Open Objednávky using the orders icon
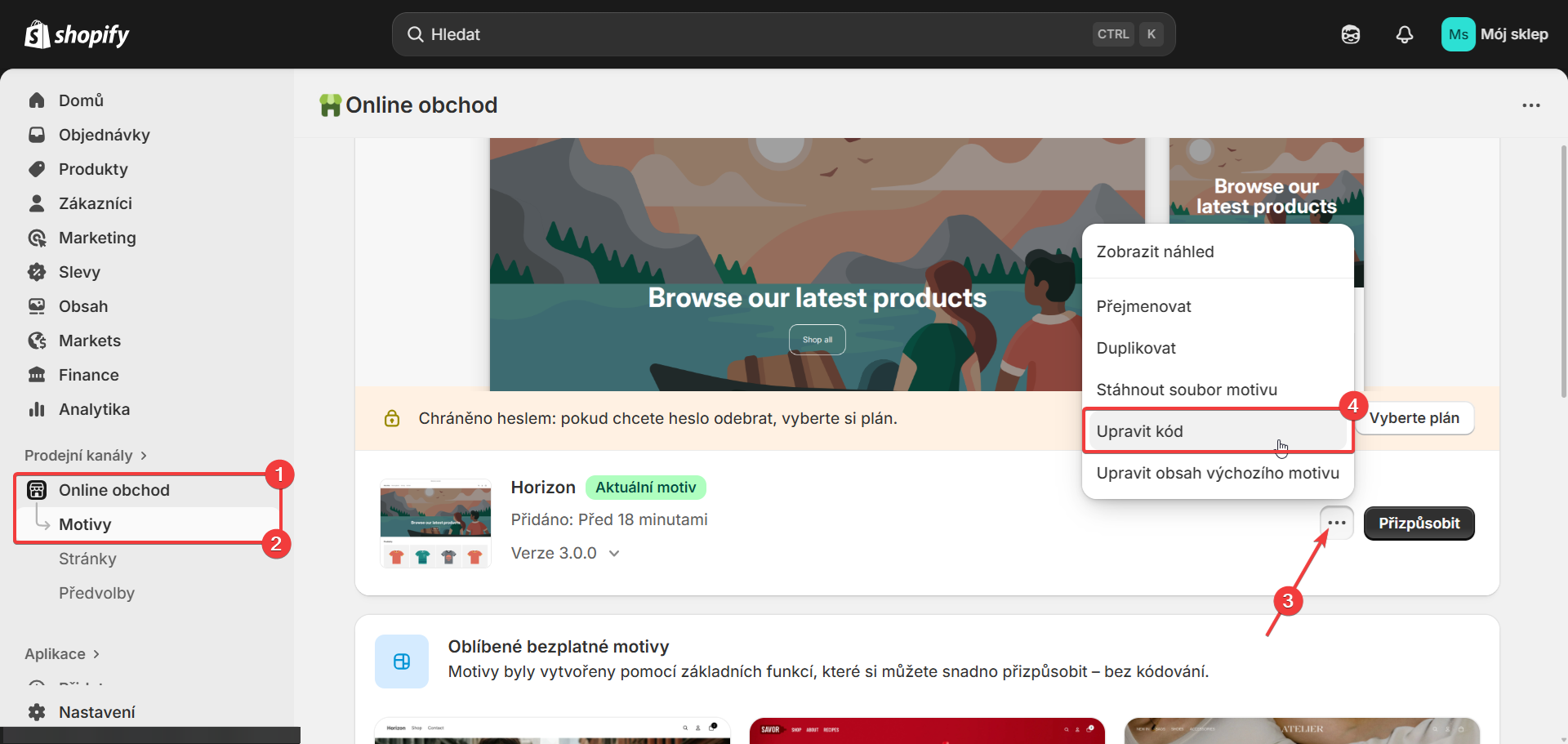This screenshot has height=744, width=1568. 37,134
